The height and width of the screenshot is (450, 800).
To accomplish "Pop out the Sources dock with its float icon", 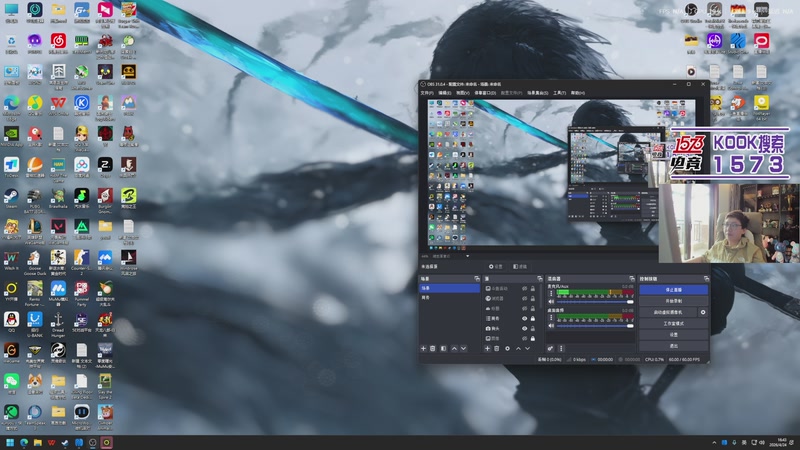I will point(540,279).
